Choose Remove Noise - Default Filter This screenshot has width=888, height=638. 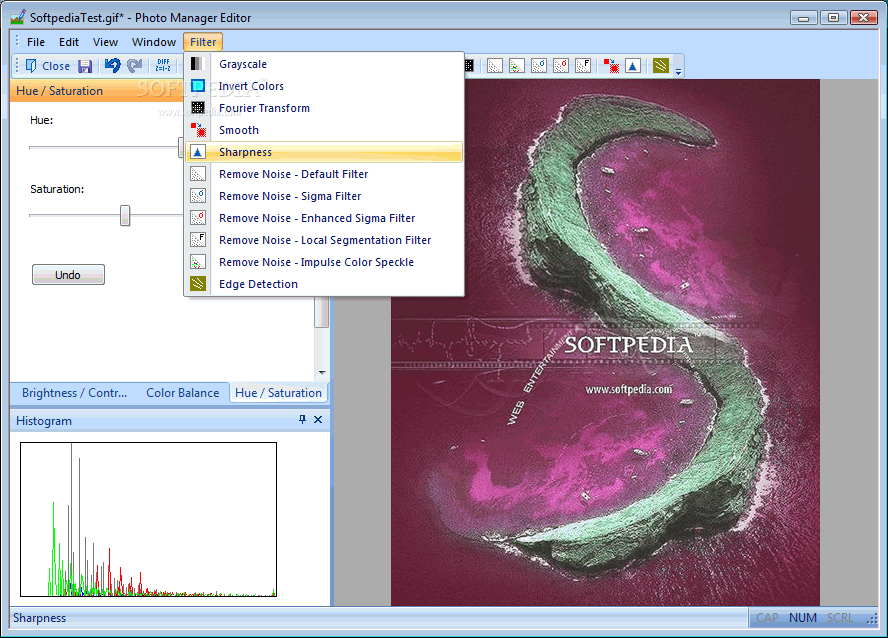pyautogui.click(x=324, y=174)
